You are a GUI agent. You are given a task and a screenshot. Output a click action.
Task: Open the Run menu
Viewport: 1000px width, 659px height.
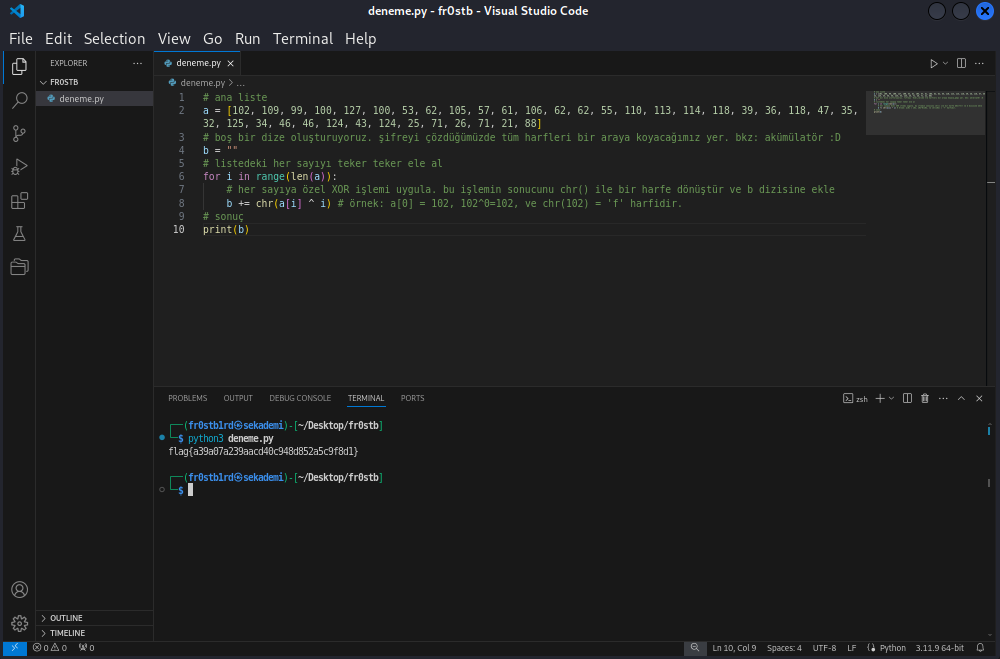247,38
